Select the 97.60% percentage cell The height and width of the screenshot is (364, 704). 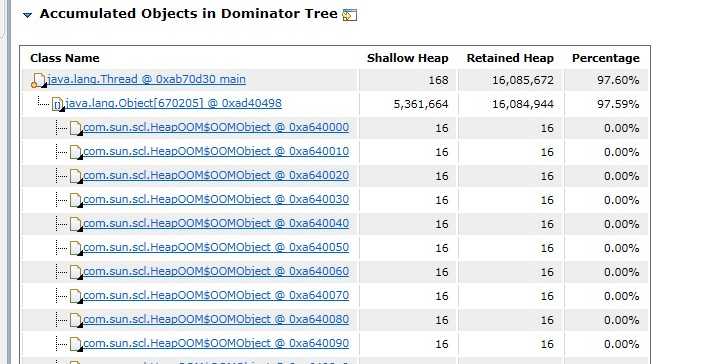(618, 80)
